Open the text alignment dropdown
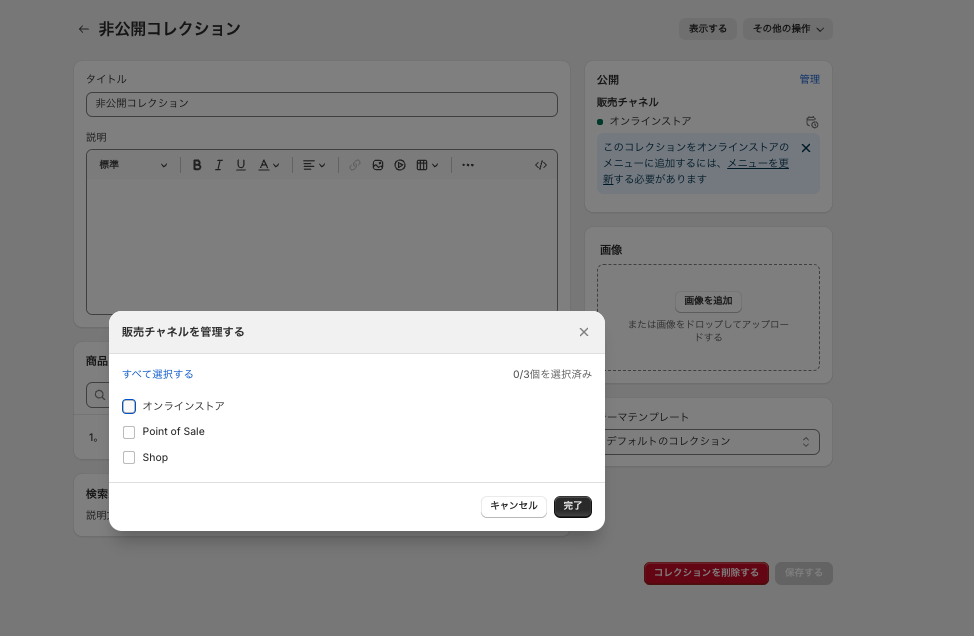Image resolution: width=974 pixels, height=636 pixels. [314, 165]
